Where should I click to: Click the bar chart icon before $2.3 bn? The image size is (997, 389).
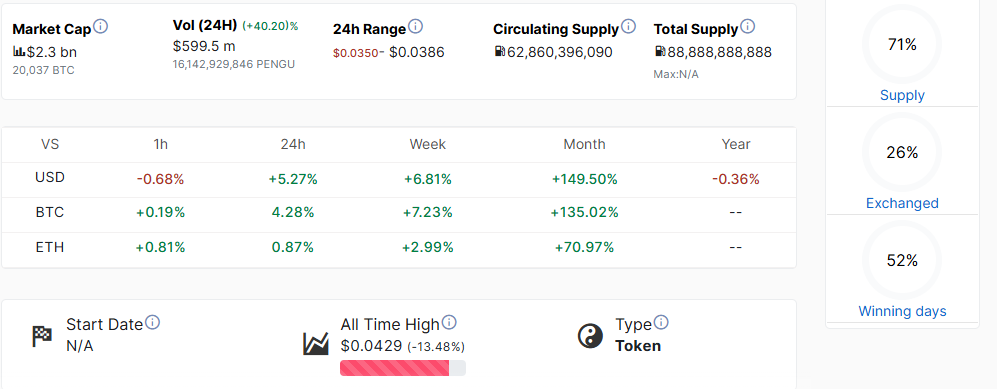[19, 51]
